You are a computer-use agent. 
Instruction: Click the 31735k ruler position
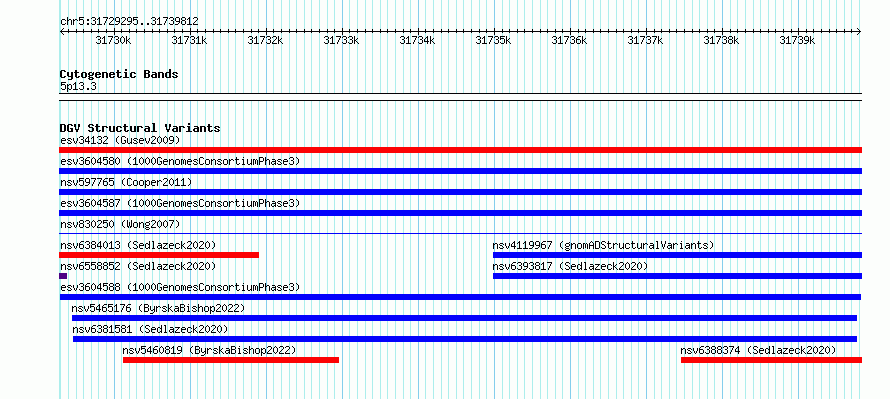coord(494,40)
